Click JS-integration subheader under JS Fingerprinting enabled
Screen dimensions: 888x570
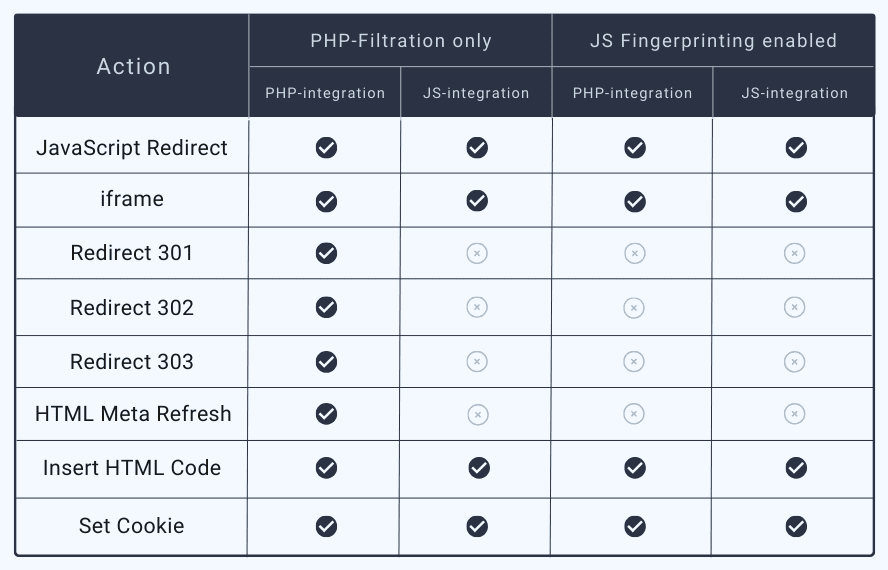794,93
